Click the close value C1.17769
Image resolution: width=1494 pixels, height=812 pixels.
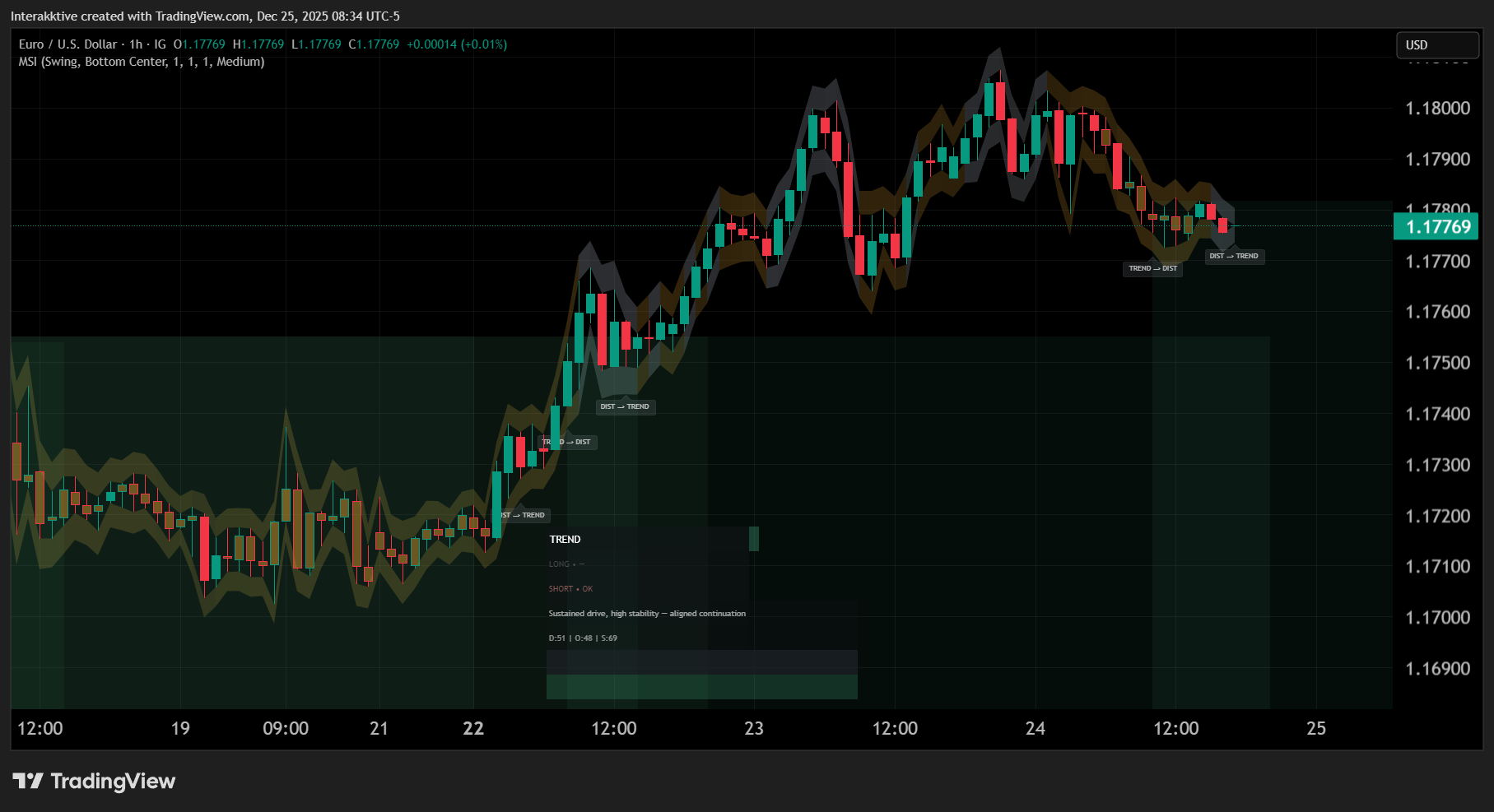(374, 44)
